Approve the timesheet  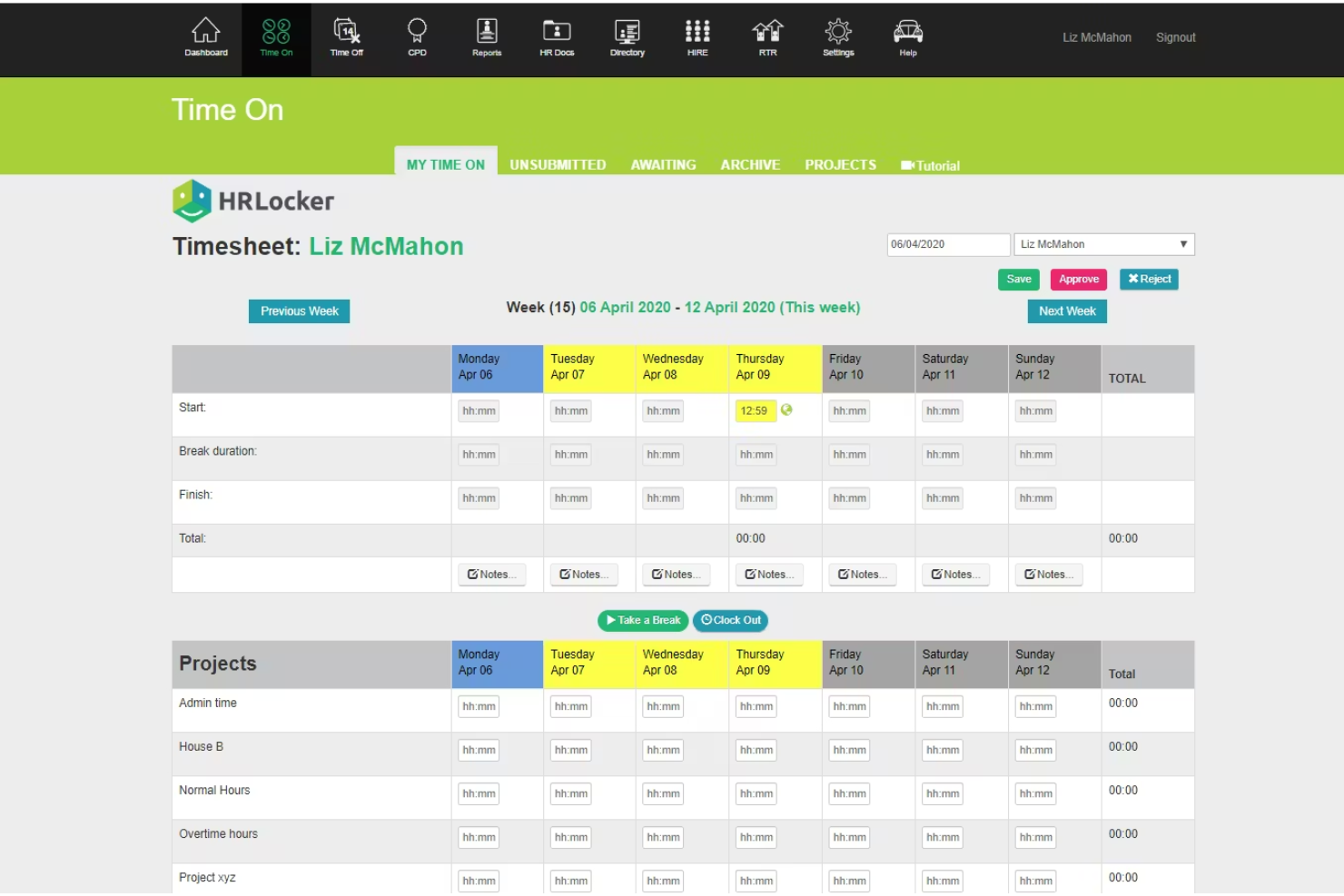(1078, 279)
